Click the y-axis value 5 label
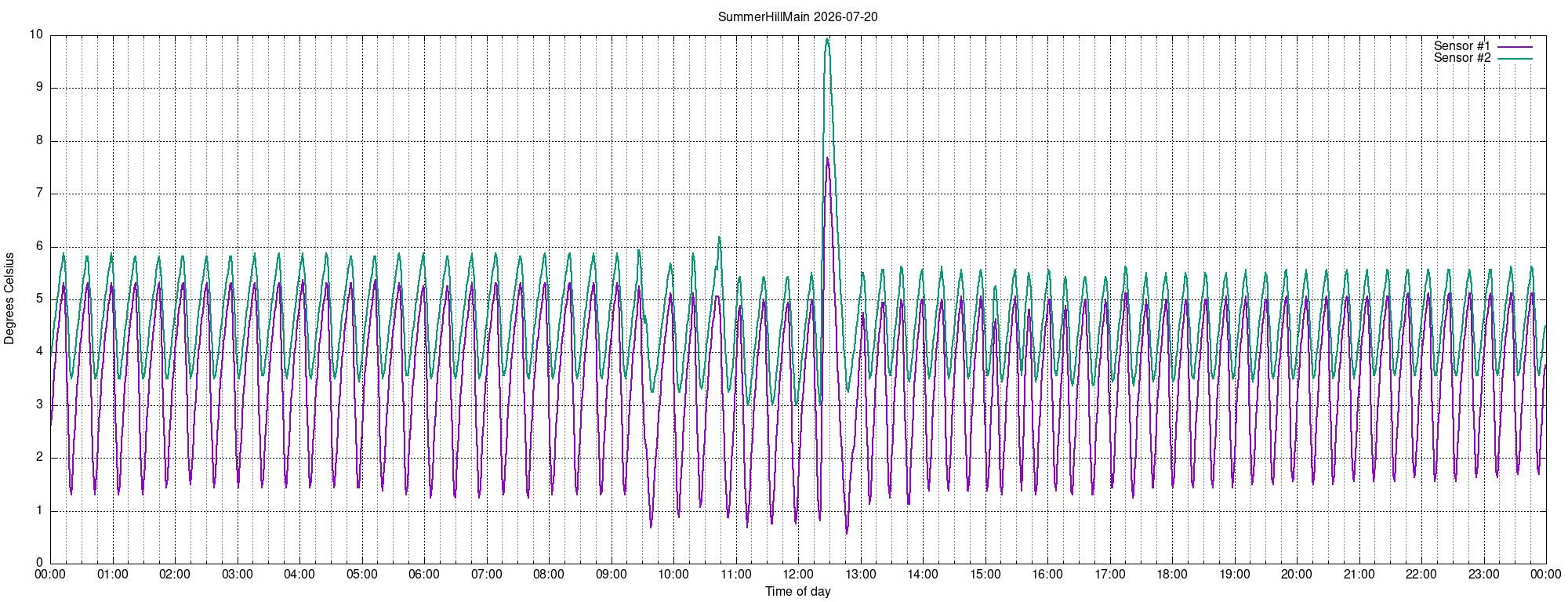The height and width of the screenshot is (602, 1568). point(40,299)
